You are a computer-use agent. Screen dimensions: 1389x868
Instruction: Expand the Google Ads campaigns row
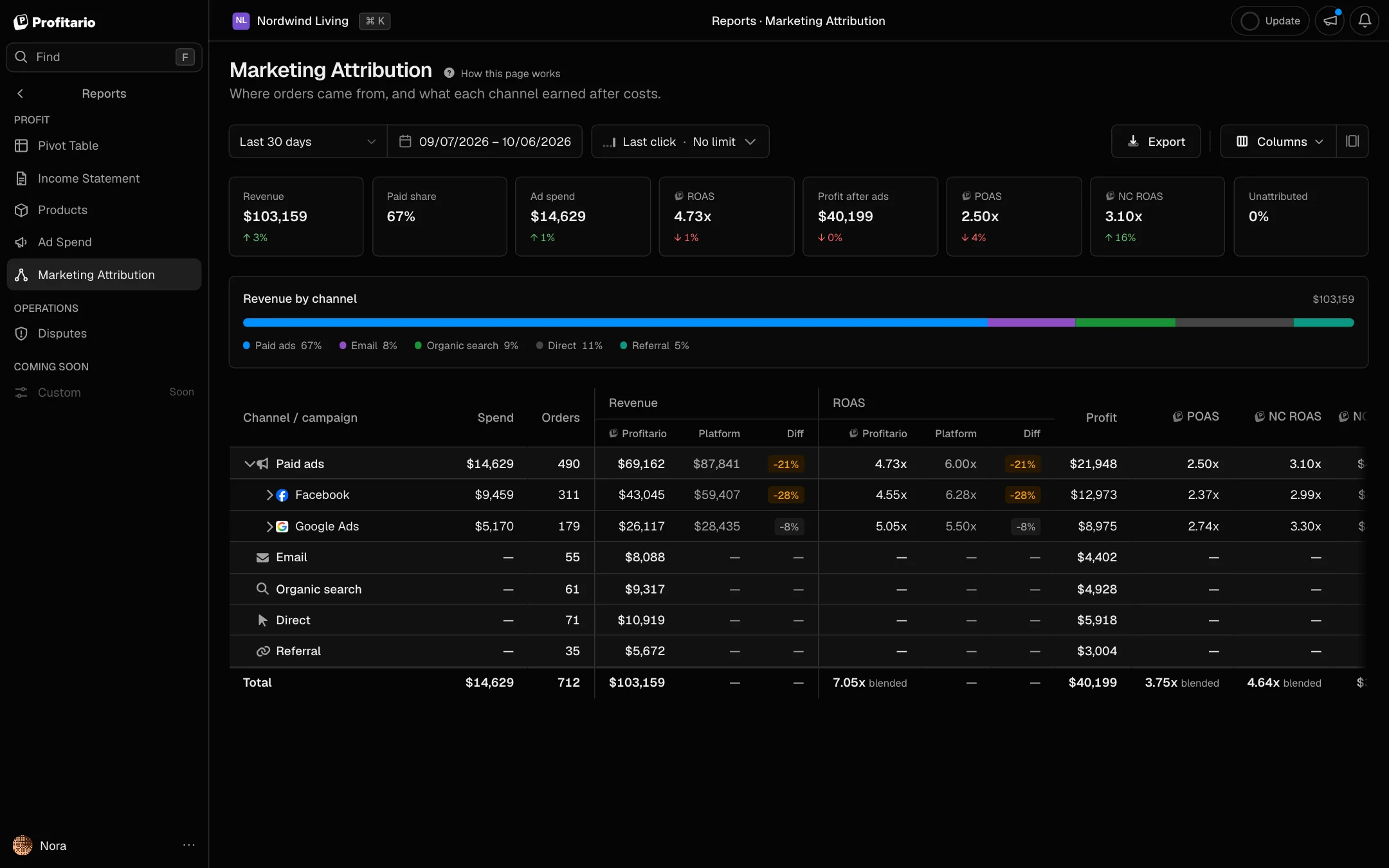(x=269, y=526)
